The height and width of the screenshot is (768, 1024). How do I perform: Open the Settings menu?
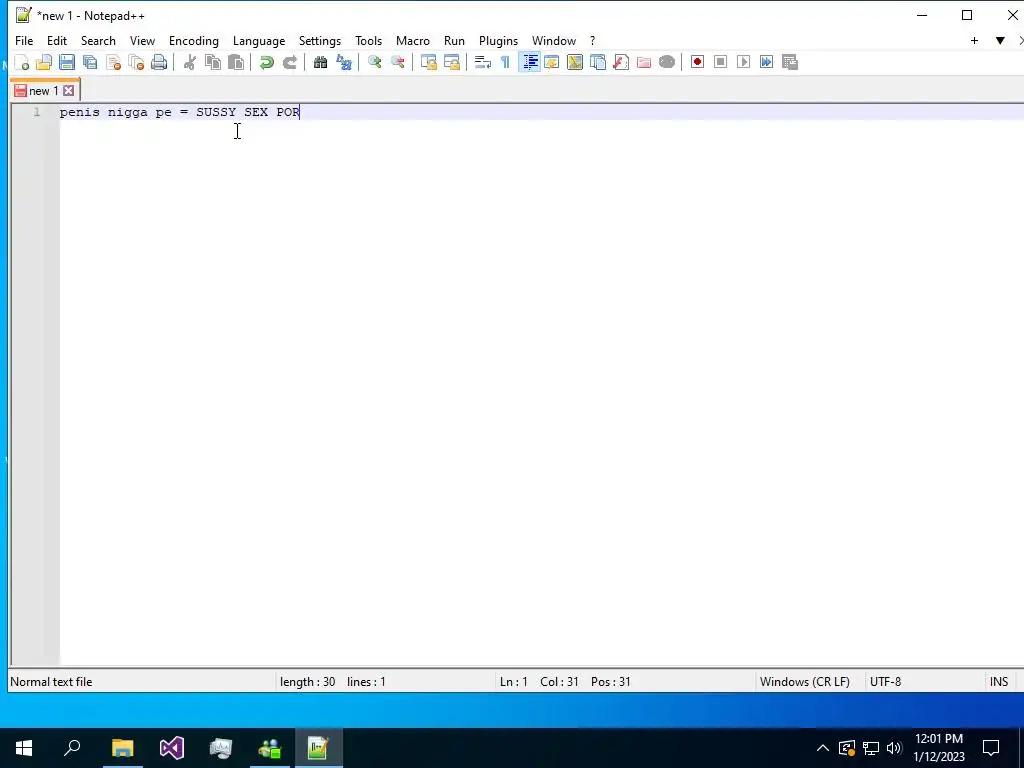tap(320, 40)
